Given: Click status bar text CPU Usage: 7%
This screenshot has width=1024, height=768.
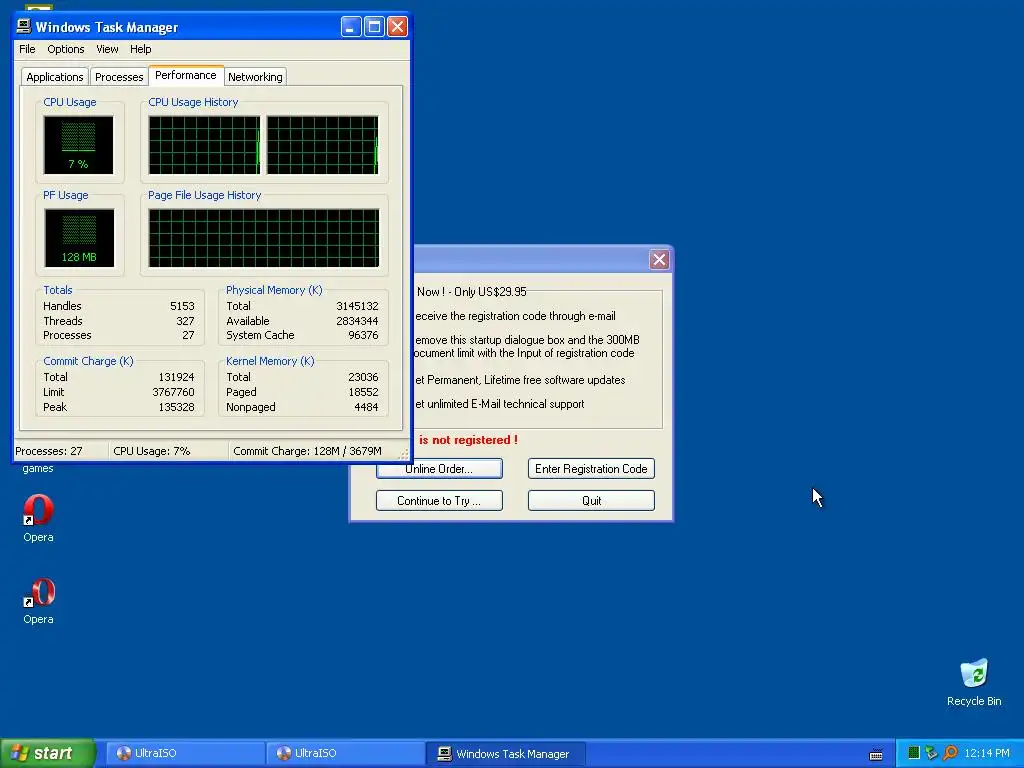Looking at the screenshot, I should pyautogui.click(x=152, y=451).
